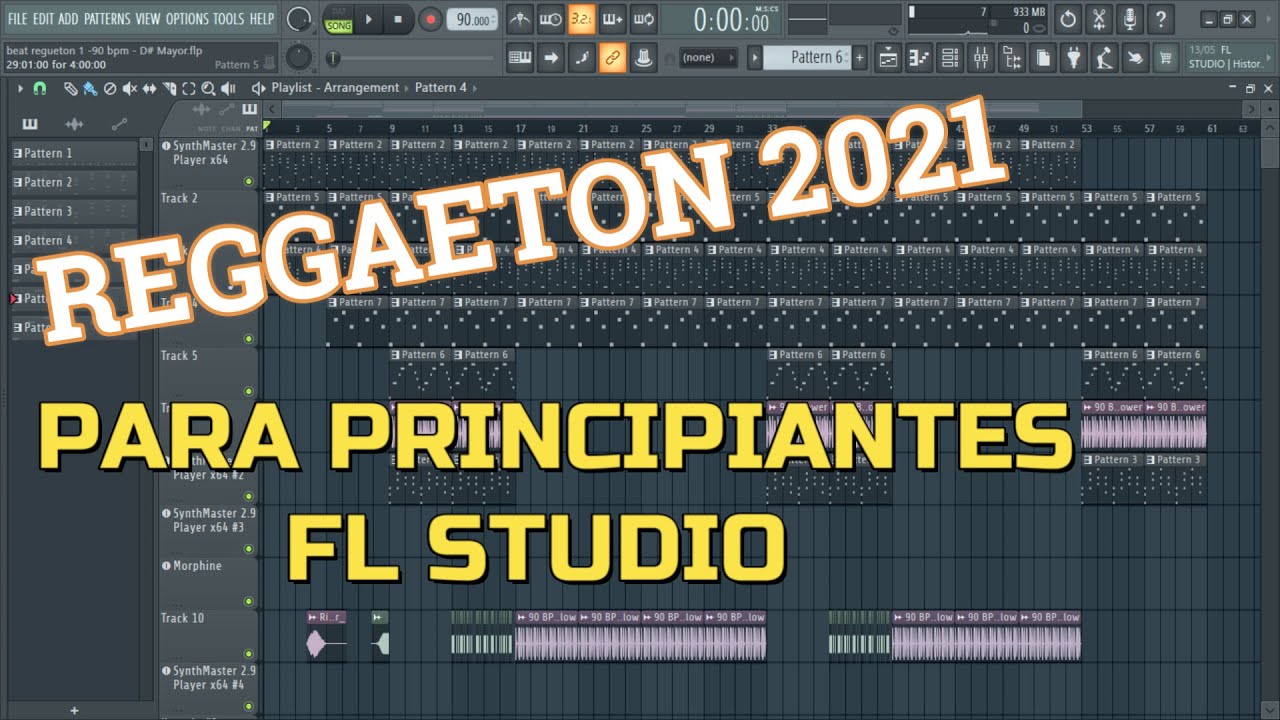This screenshot has width=1280, height=720.
Task: Toggle the orange link multilink controllers button
Action: click(x=612, y=58)
